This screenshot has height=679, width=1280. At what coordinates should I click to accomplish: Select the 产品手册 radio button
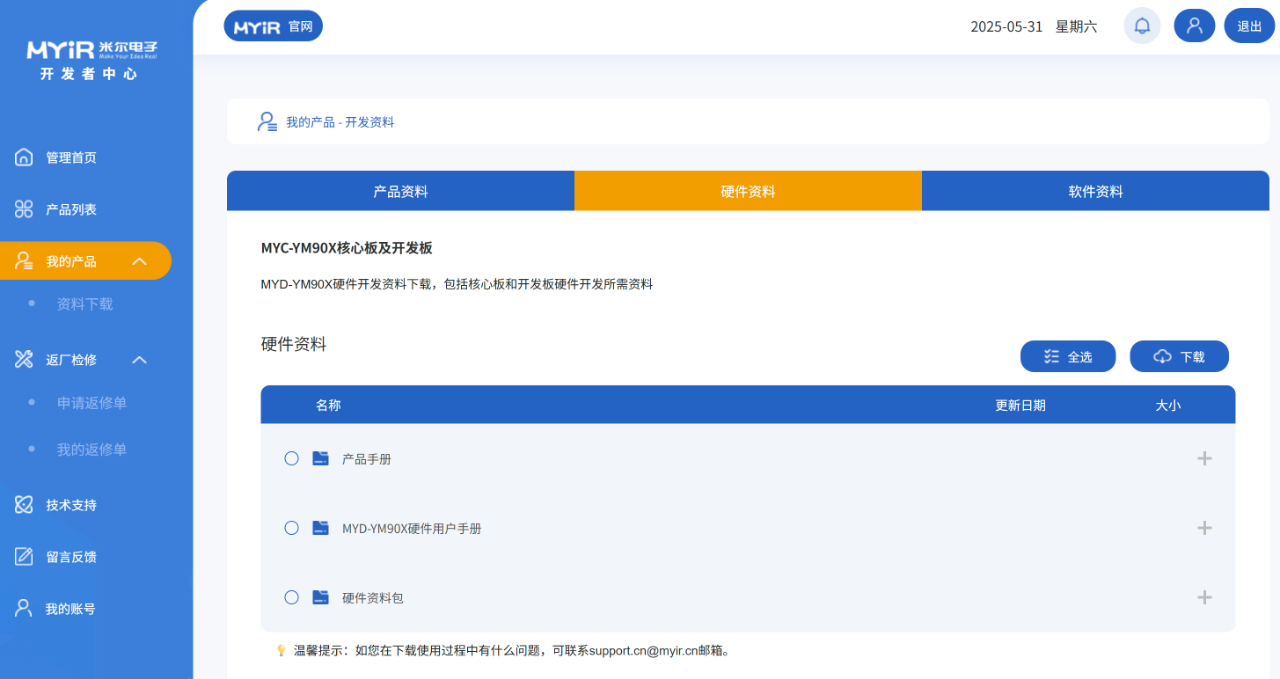[291, 458]
